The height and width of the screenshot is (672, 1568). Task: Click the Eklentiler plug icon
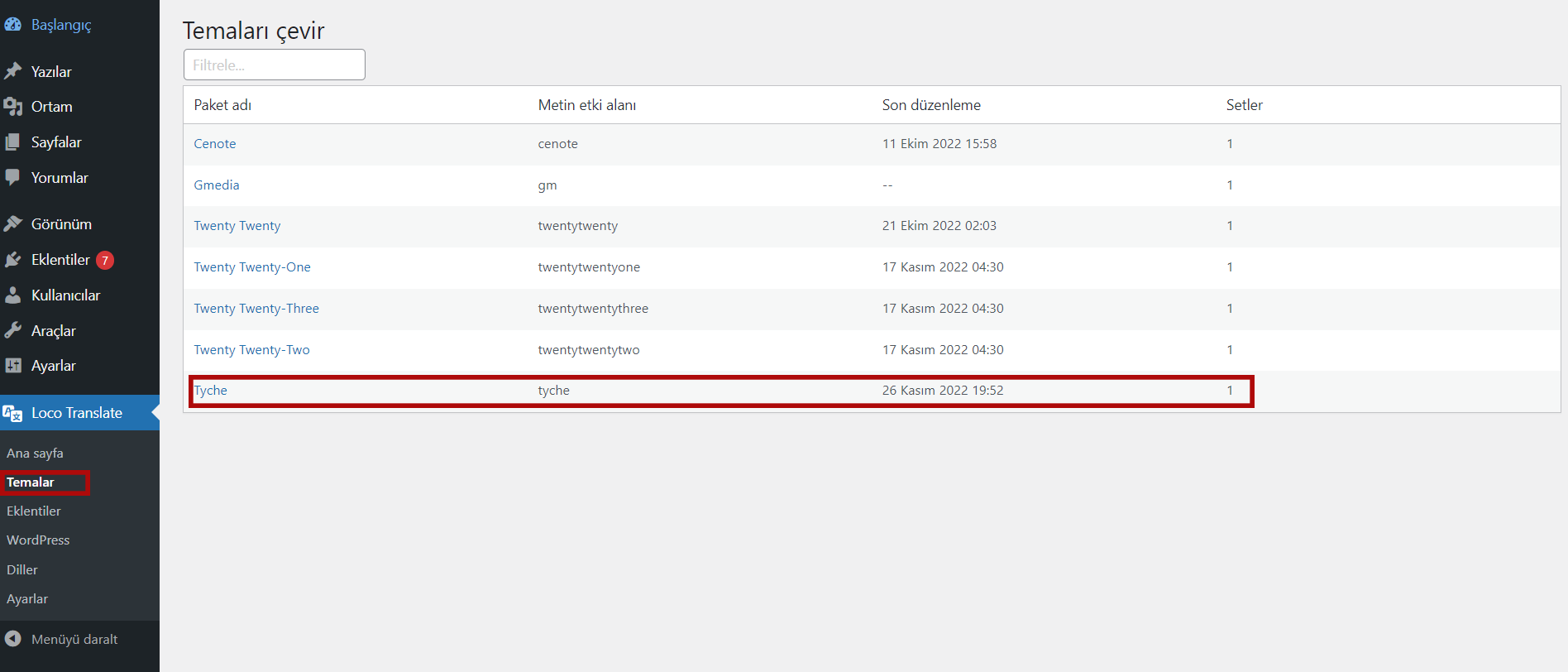pyautogui.click(x=12, y=260)
